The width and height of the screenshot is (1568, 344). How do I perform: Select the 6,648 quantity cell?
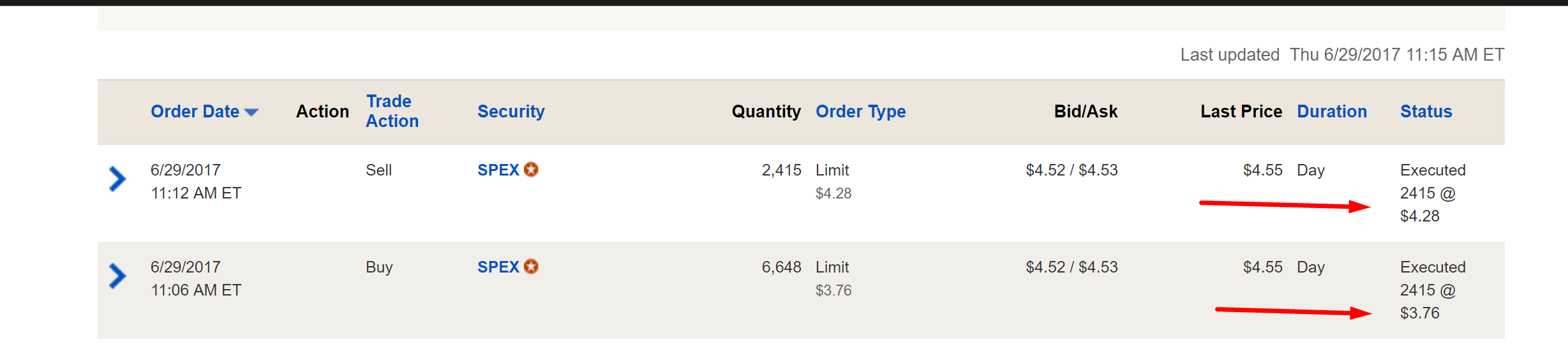pyautogui.click(x=781, y=267)
